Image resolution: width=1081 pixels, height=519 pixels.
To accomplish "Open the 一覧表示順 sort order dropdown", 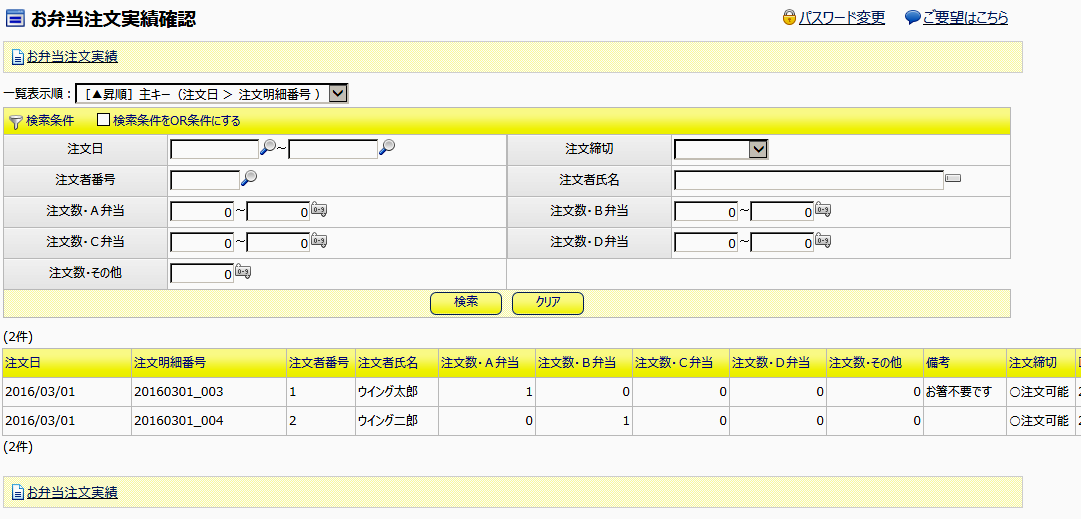I will pos(338,93).
